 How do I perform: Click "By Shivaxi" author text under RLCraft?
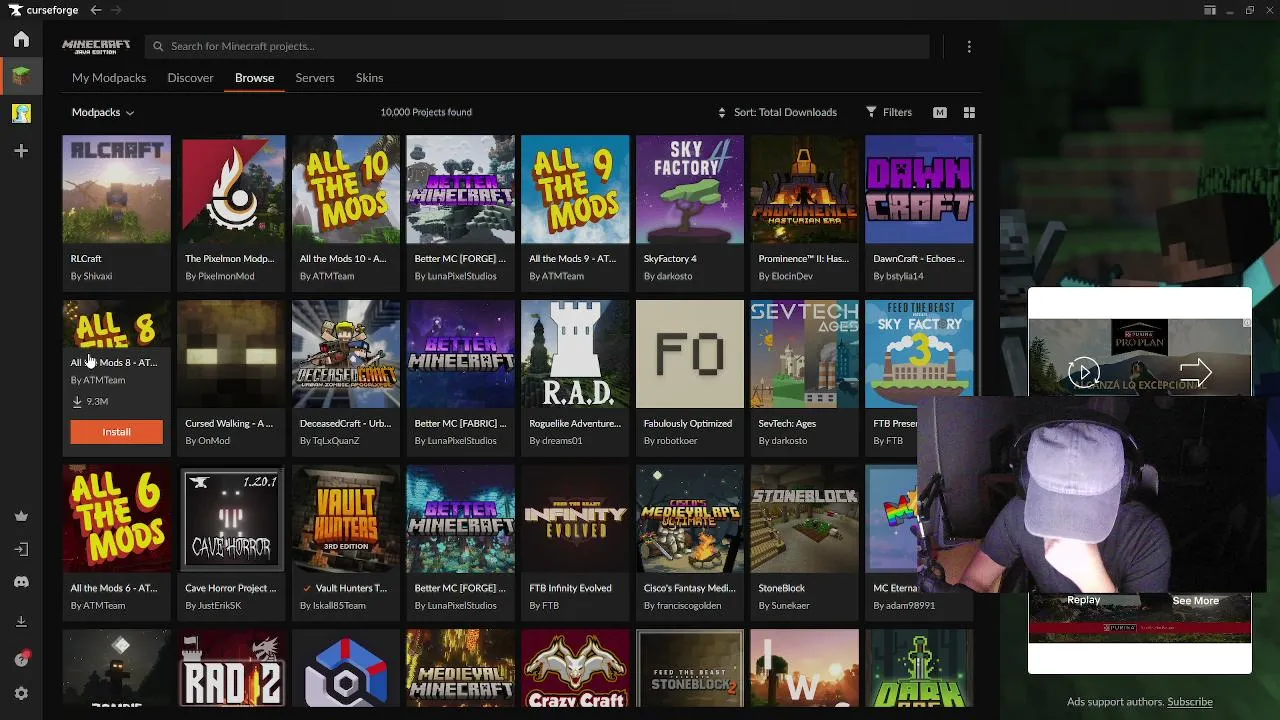(91, 276)
